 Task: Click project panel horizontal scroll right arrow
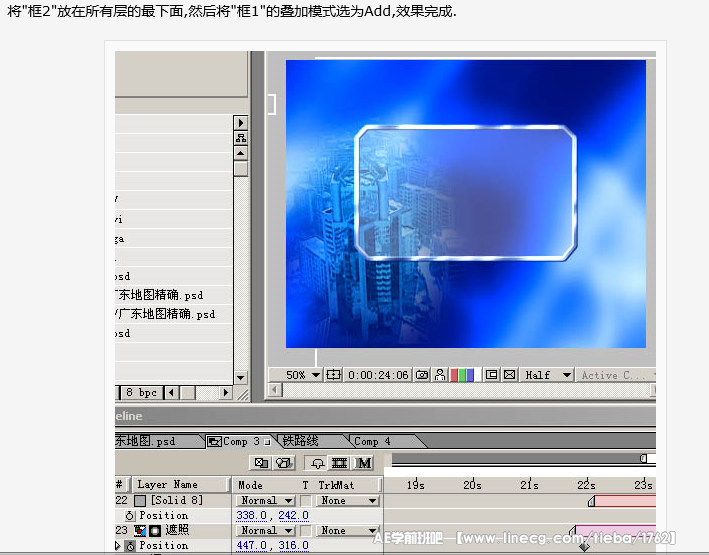pyautogui.click(x=226, y=393)
